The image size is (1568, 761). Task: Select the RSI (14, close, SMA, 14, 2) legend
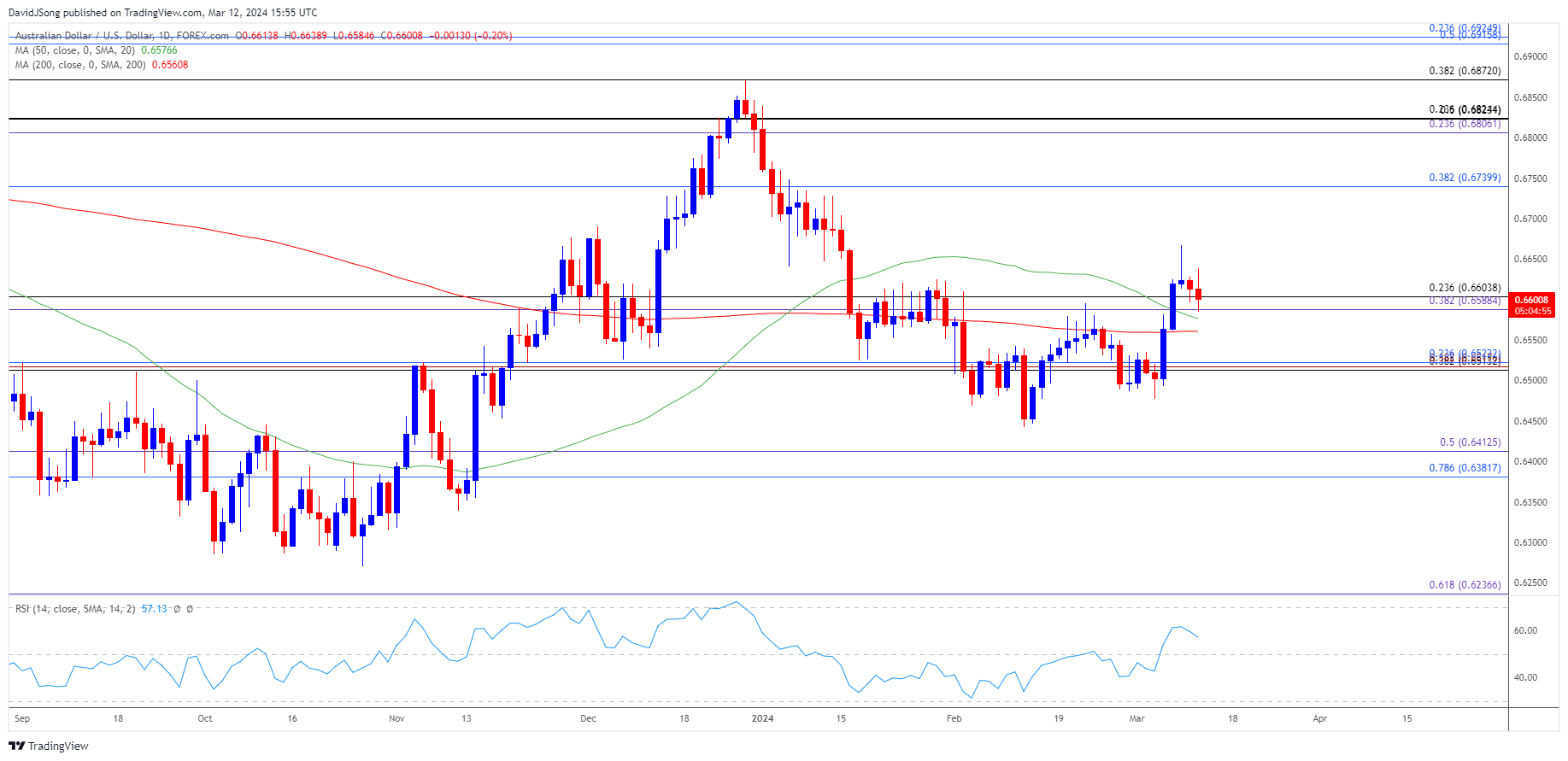(75, 609)
